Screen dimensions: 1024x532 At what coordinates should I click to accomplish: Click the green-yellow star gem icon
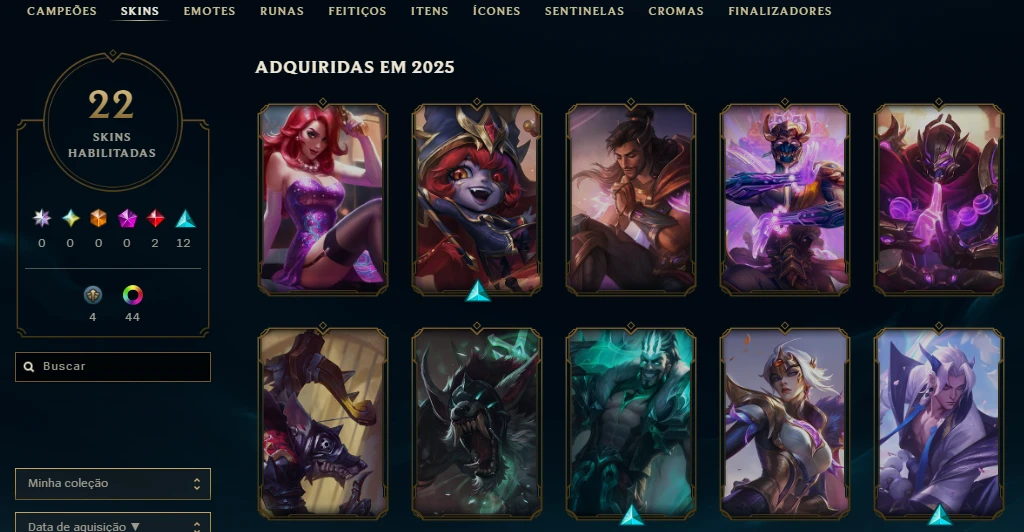pos(71,218)
